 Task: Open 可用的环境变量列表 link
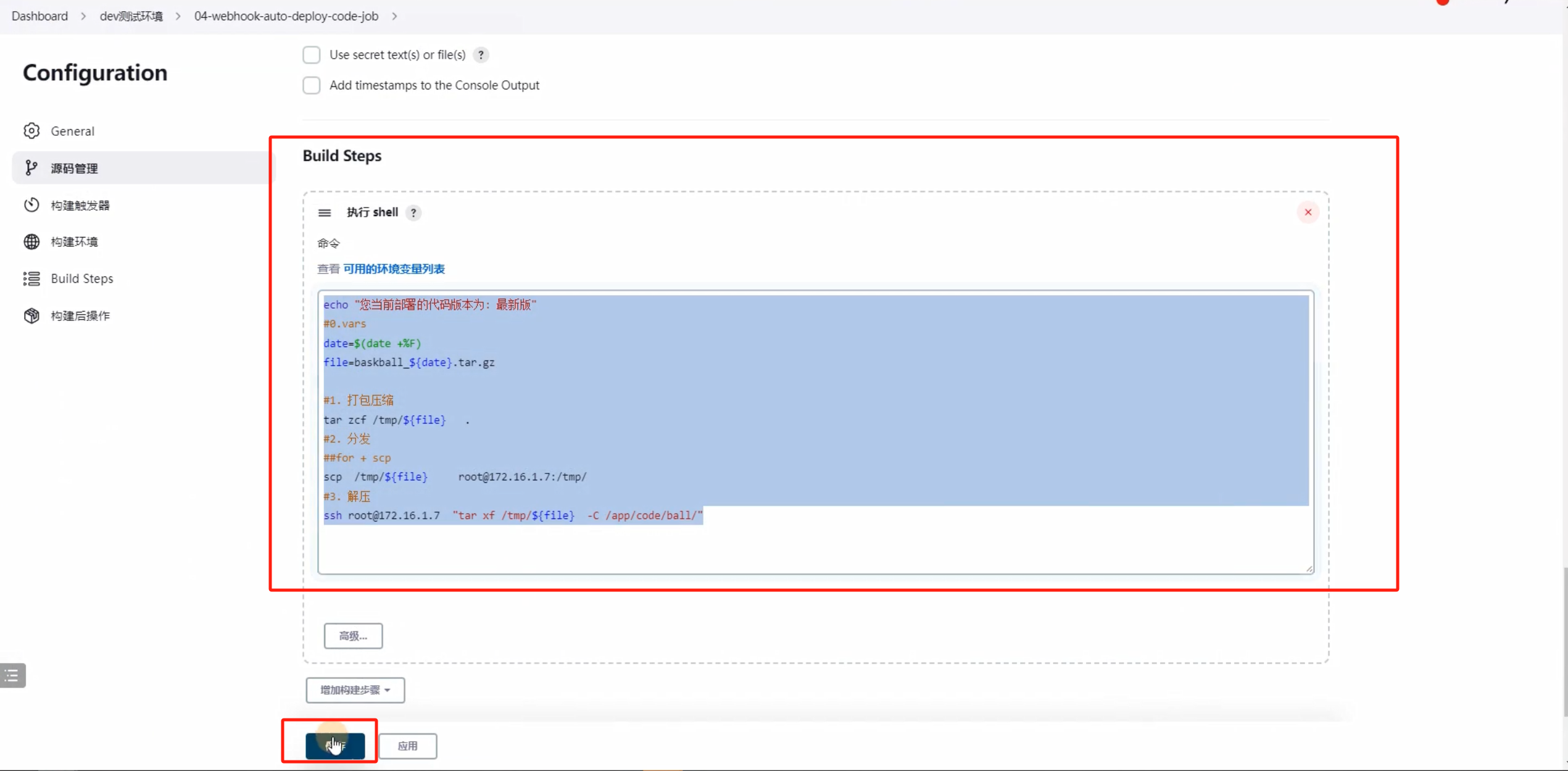[x=394, y=269]
